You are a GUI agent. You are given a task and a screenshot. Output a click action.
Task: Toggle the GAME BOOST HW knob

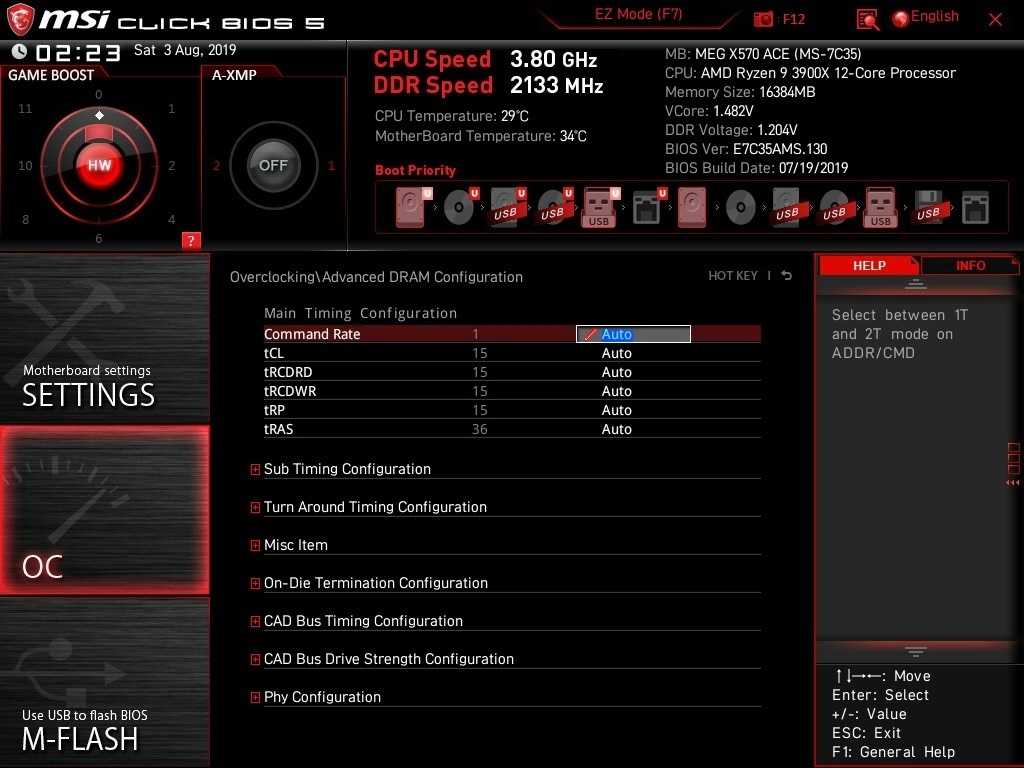point(99,165)
